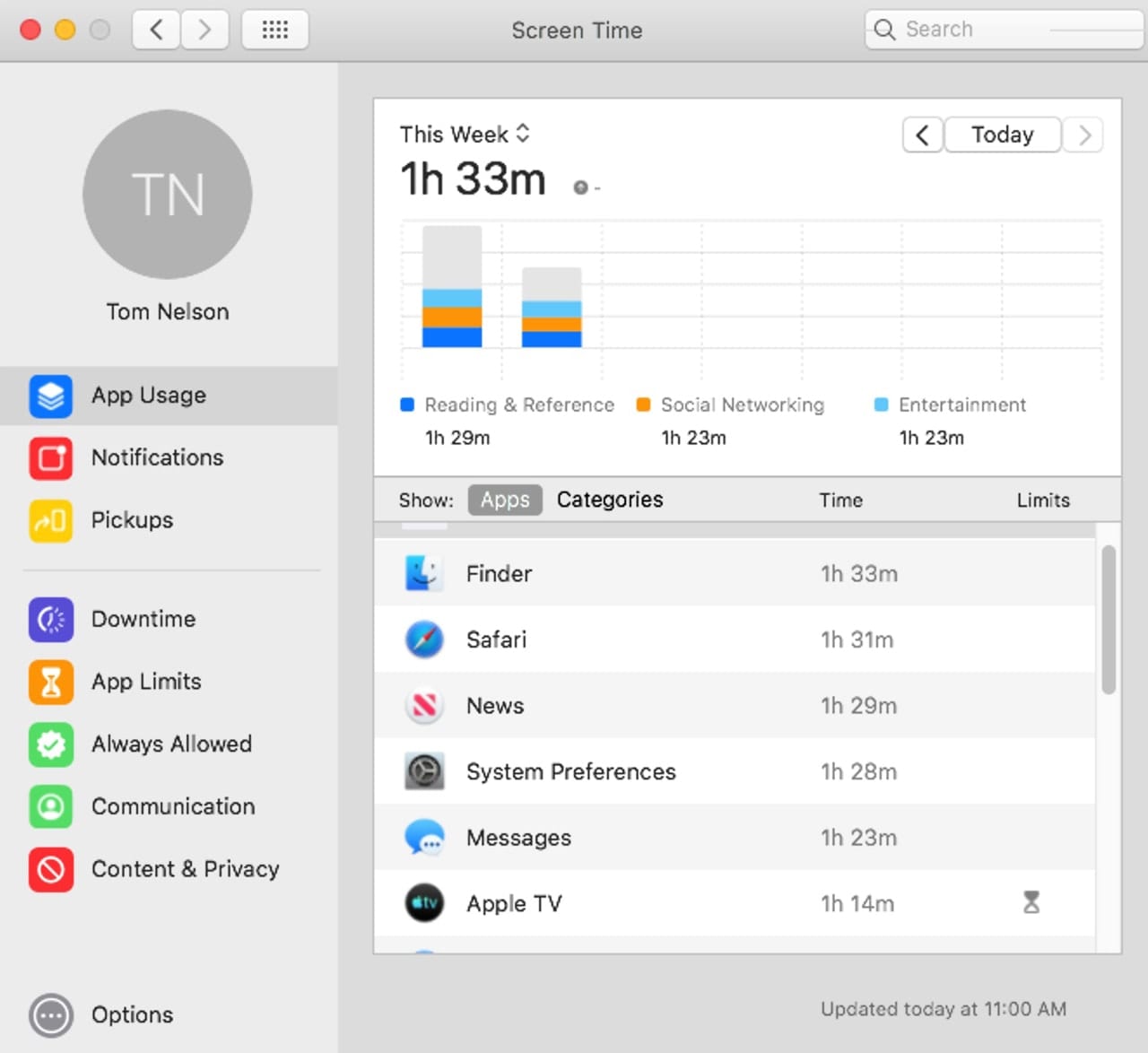Viewport: 1148px width, 1053px height.
Task: Switch the list to Categories
Action: click(x=610, y=500)
